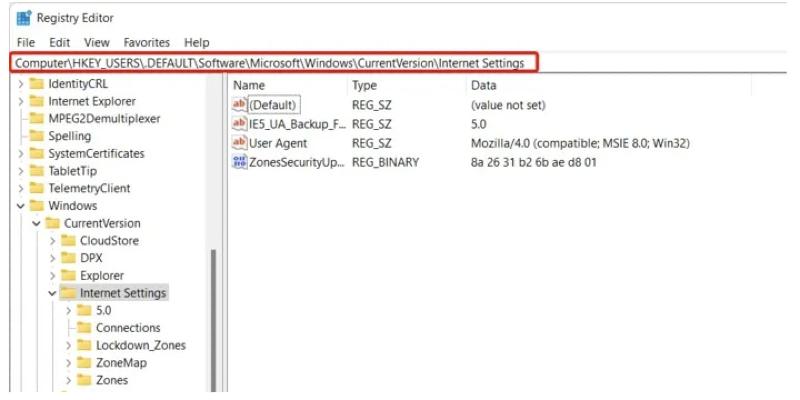Expand the Zones key
Image resolution: width=800 pixels, height=400 pixels.
68,380
